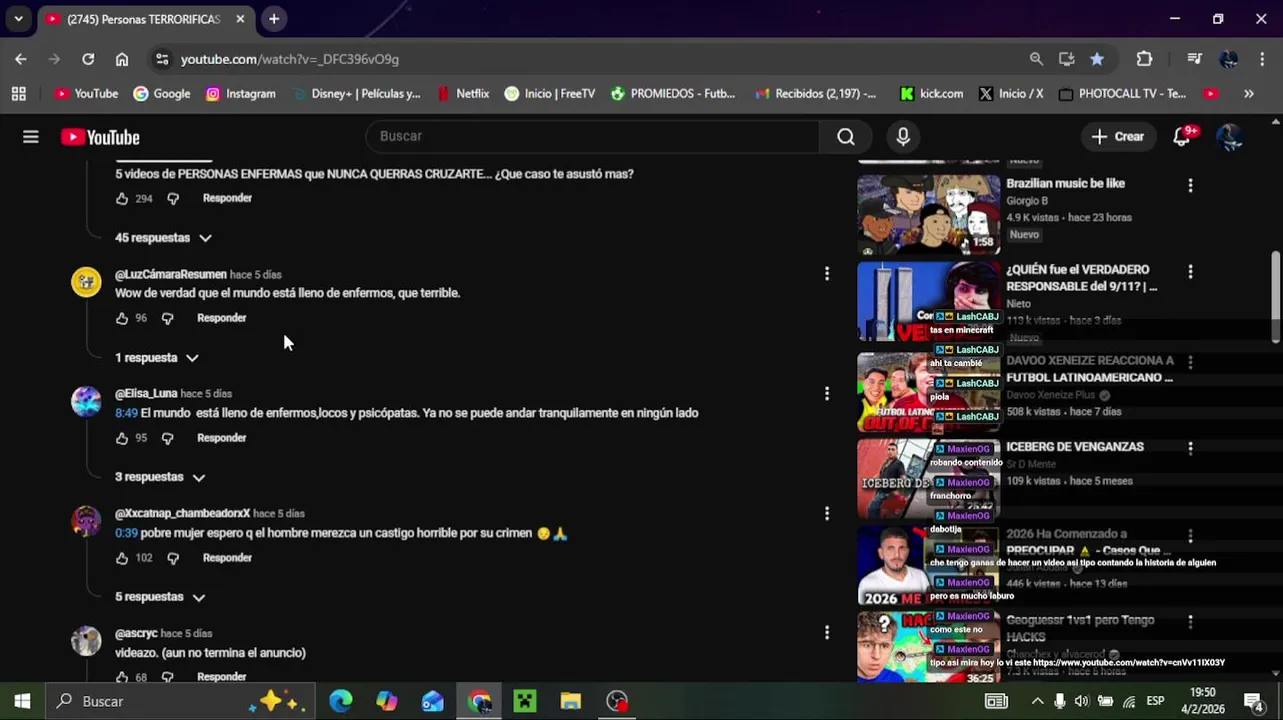Open the apps grid in bookmarks bar
1283x720 pixels.
pos(18,93)
